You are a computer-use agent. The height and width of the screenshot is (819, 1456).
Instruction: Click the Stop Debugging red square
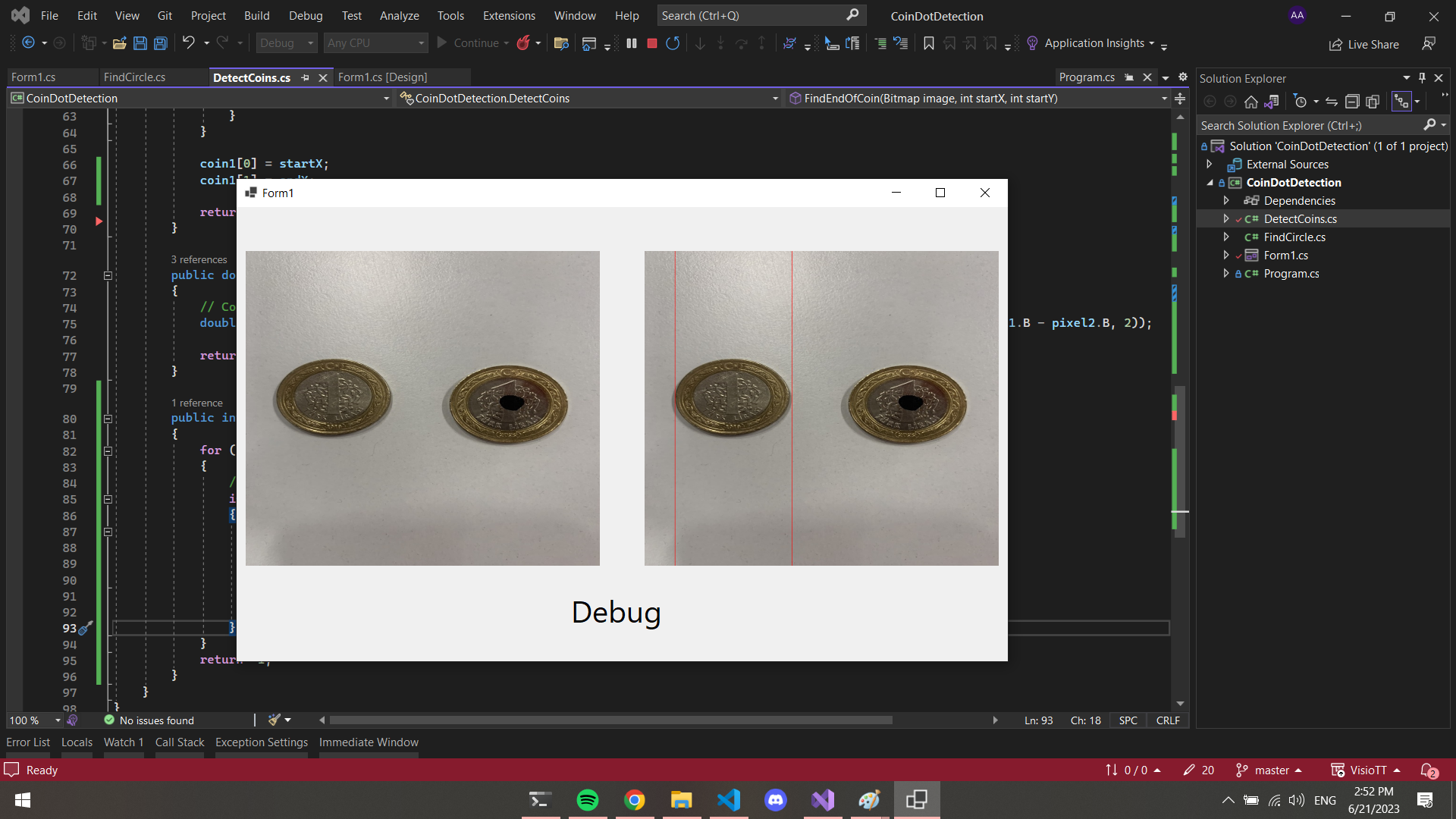(651, 43)
